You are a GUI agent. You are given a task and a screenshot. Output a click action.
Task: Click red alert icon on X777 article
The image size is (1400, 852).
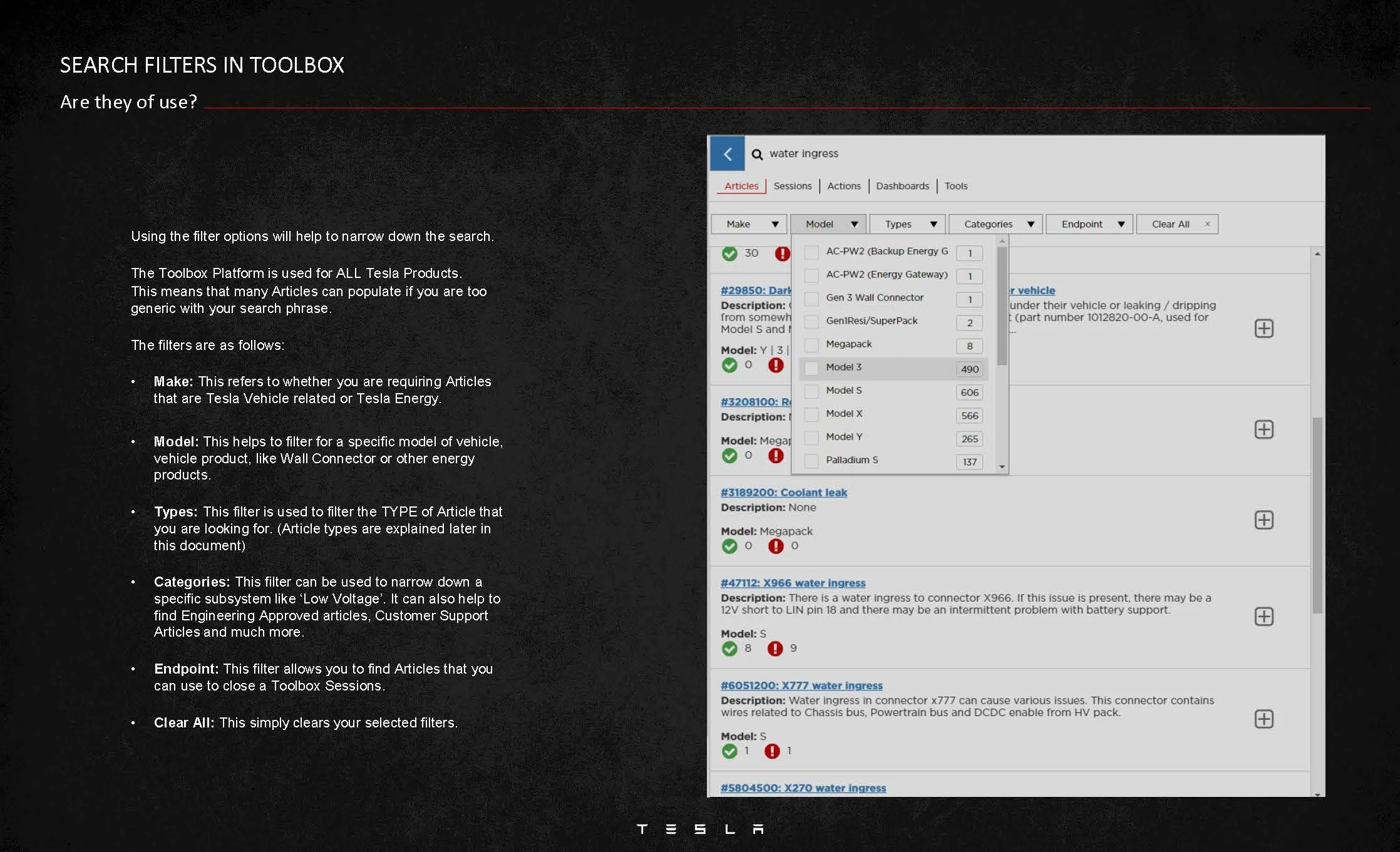772,751
